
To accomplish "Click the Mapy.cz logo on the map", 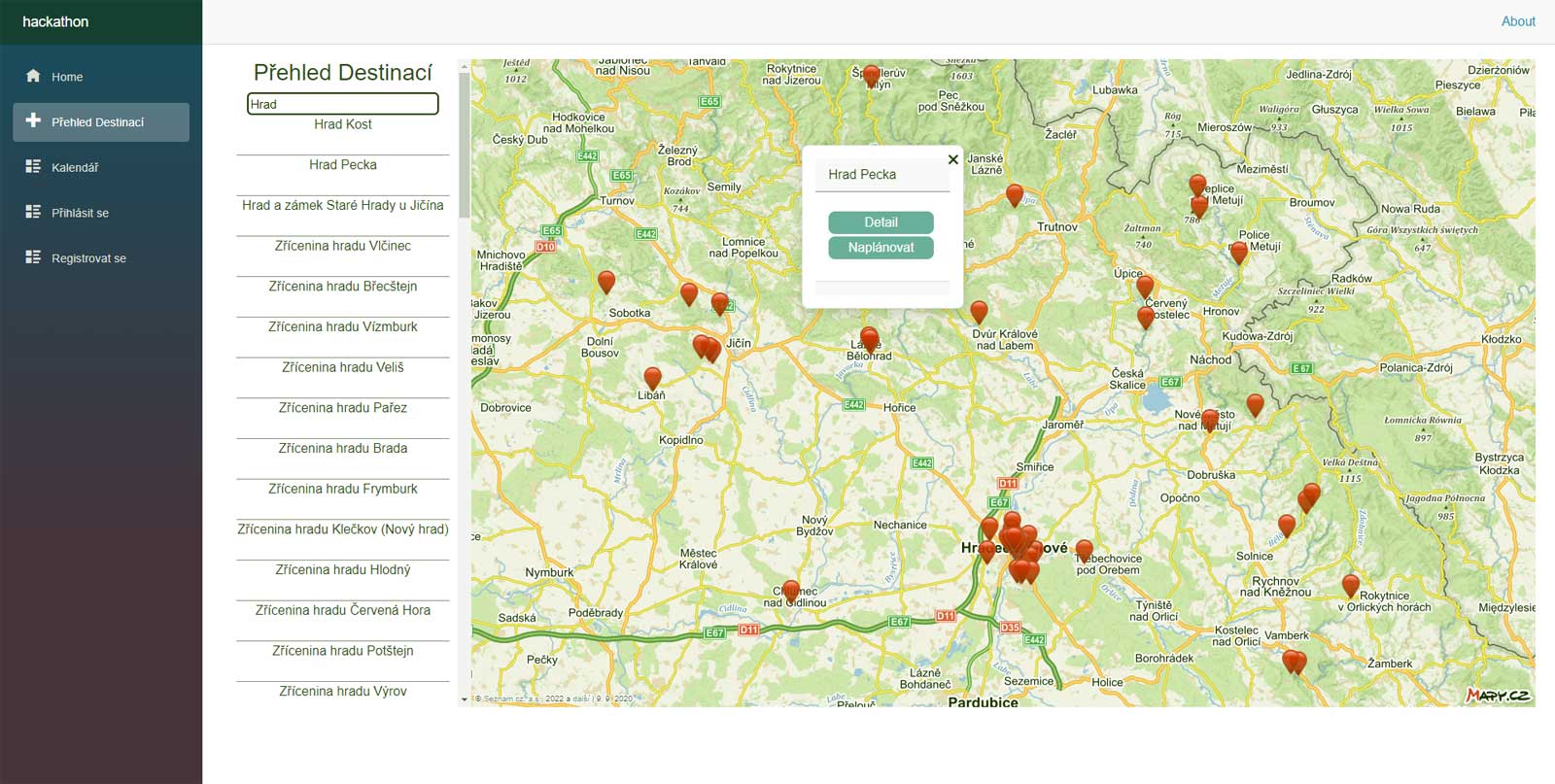I will 1497,695.
